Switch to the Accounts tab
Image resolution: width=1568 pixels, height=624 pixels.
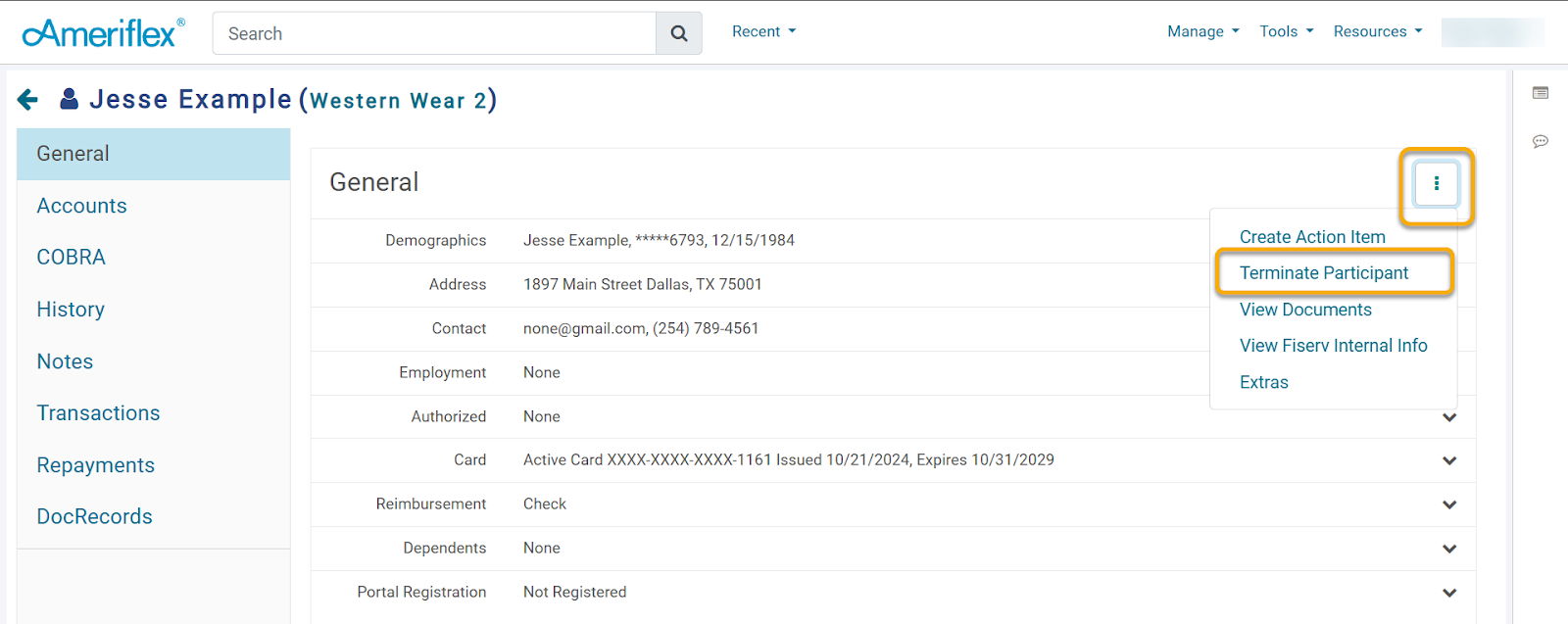click(x=82, y=206)
